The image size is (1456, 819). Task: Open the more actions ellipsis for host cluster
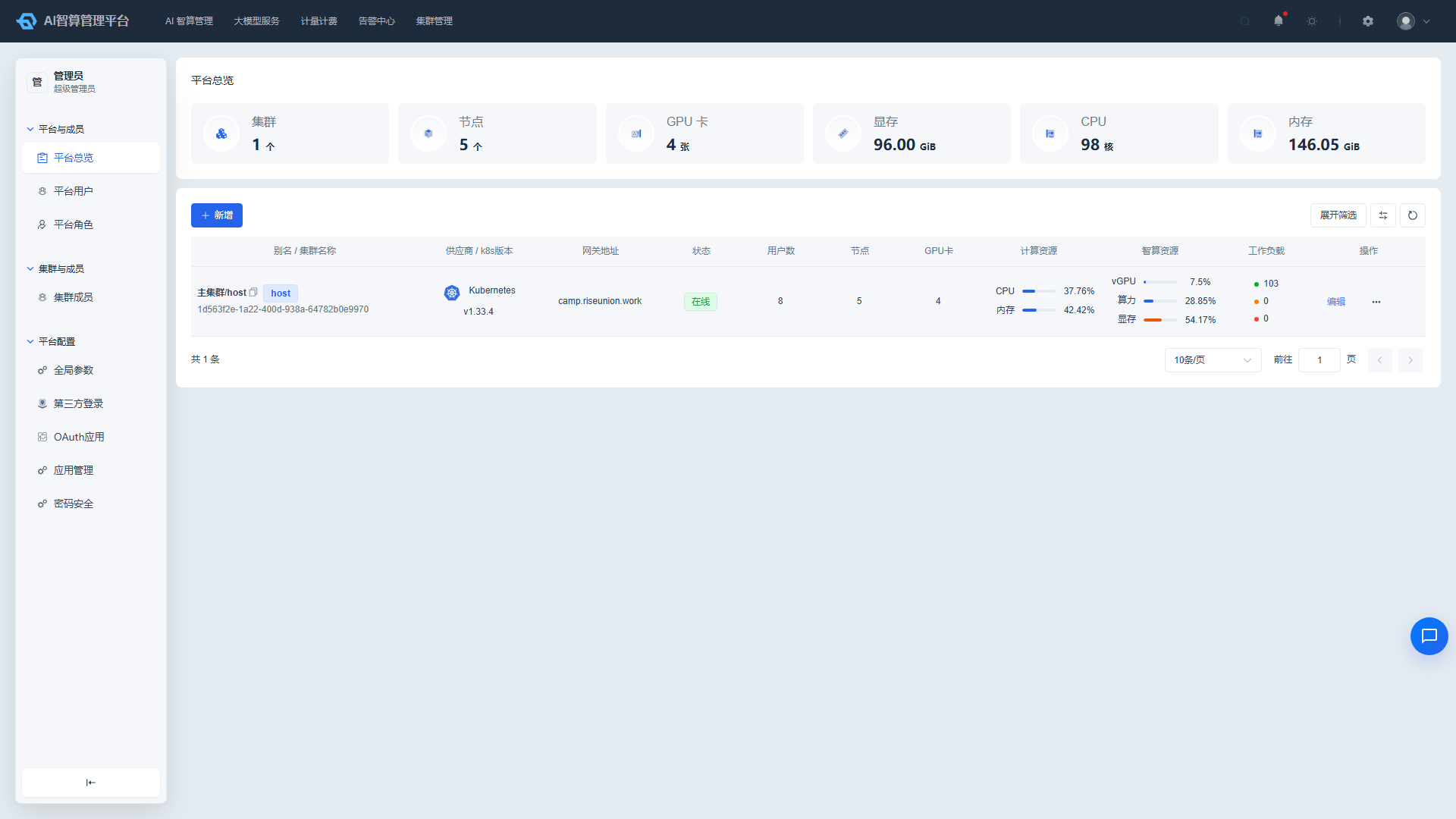[1376, 302]
